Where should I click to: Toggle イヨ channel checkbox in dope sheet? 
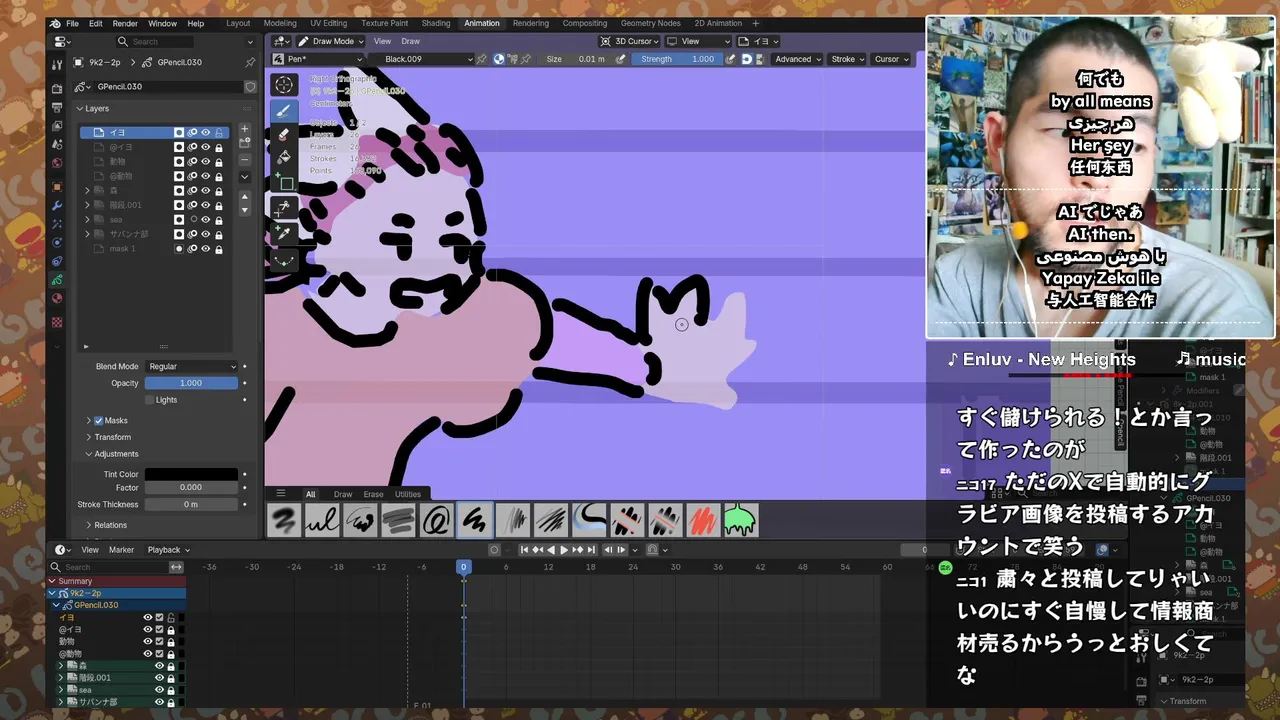click(x=159, y=617)
